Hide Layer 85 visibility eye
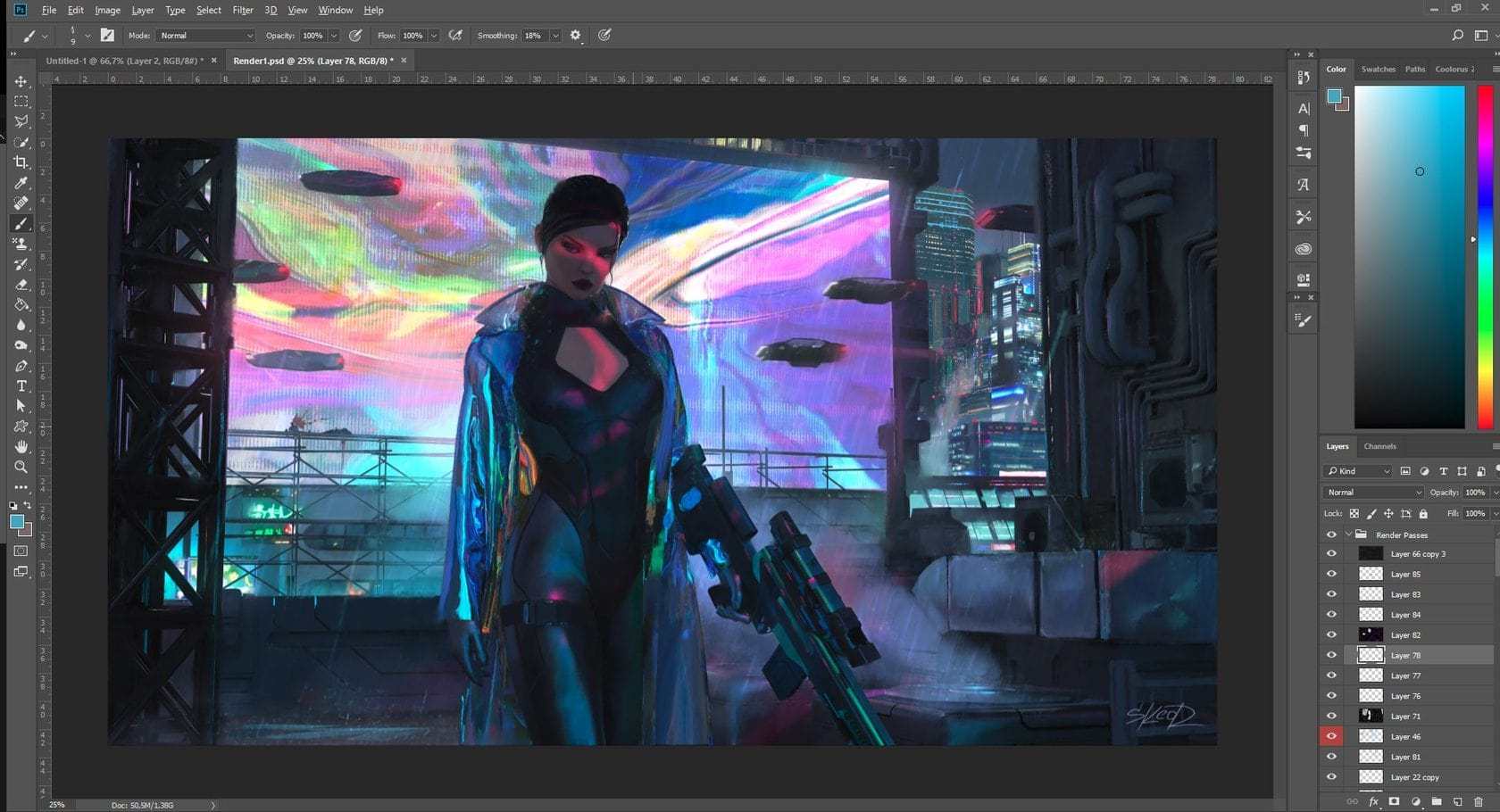Screen dimensions: 1500x812 1331,575
